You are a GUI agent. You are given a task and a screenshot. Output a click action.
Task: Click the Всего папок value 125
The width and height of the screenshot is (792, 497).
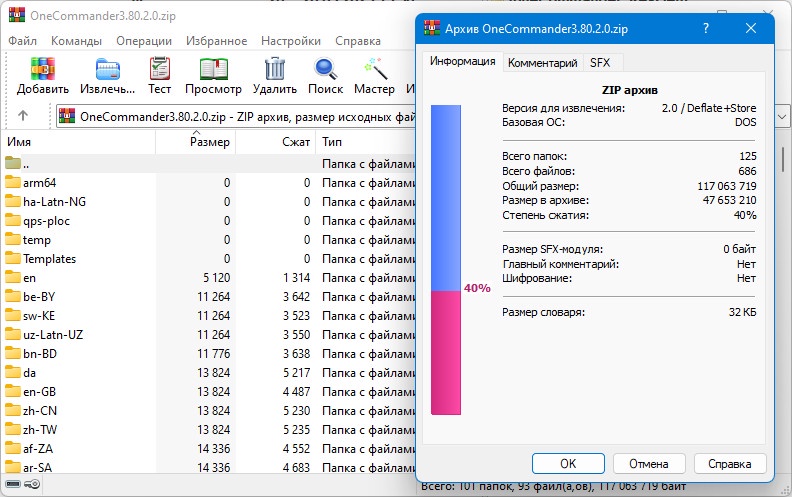(748, 156)
